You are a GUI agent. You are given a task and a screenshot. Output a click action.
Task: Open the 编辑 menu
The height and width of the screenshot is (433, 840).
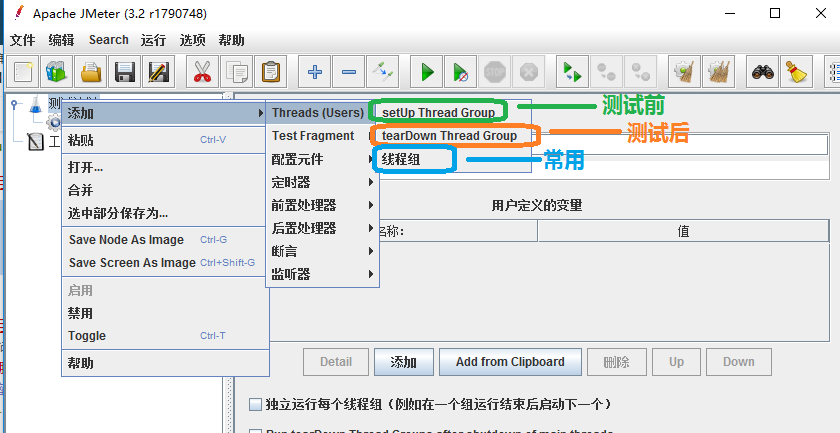tap(61, 40)
